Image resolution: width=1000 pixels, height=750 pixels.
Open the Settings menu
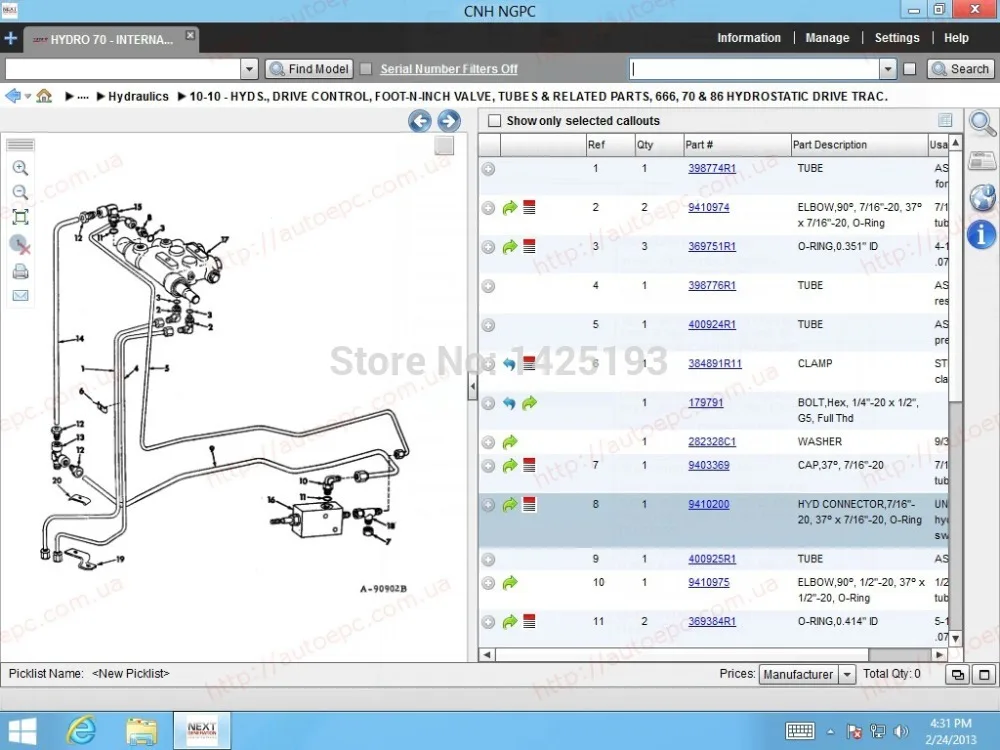(x=897, y=38)
